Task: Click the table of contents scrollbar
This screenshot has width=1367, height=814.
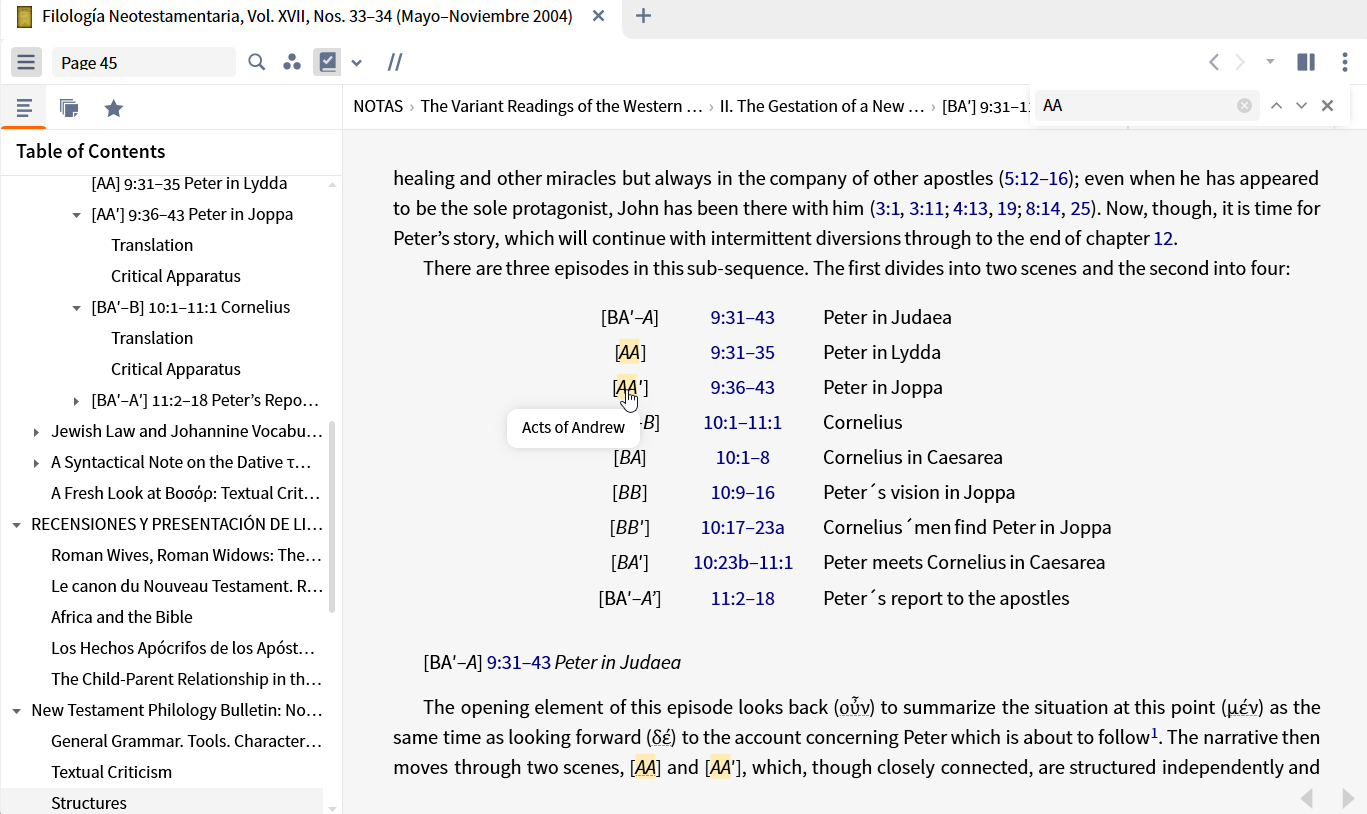Action: click(x=332, y=517)
